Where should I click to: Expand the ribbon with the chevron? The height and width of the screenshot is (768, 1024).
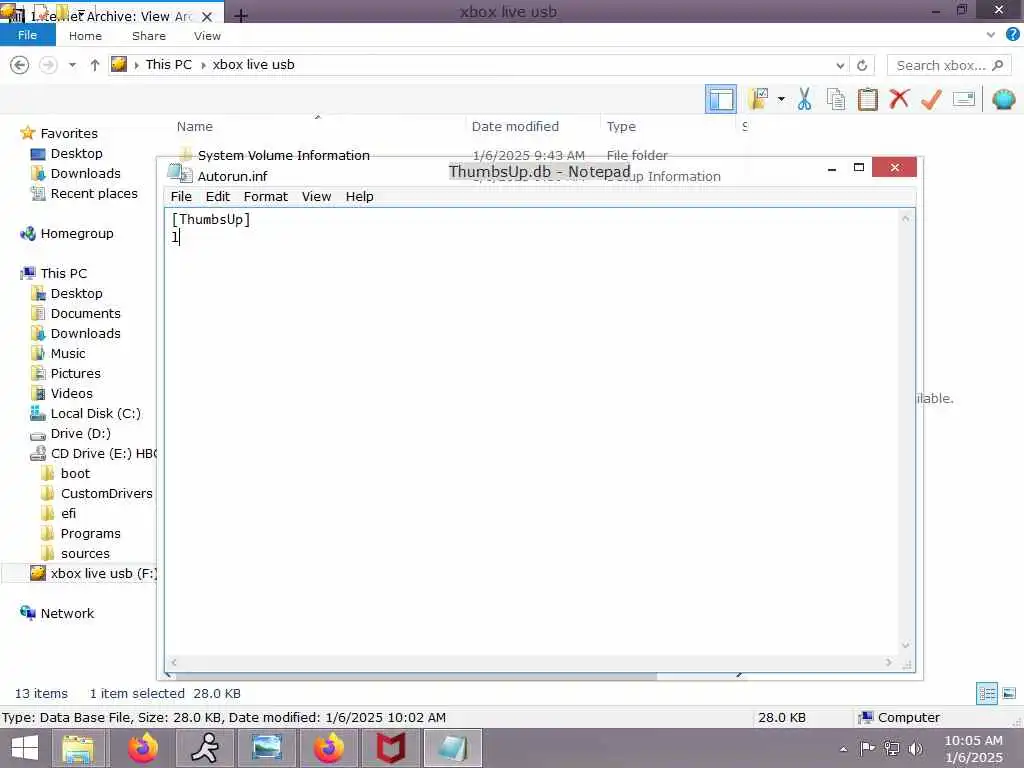coord(991,35)
